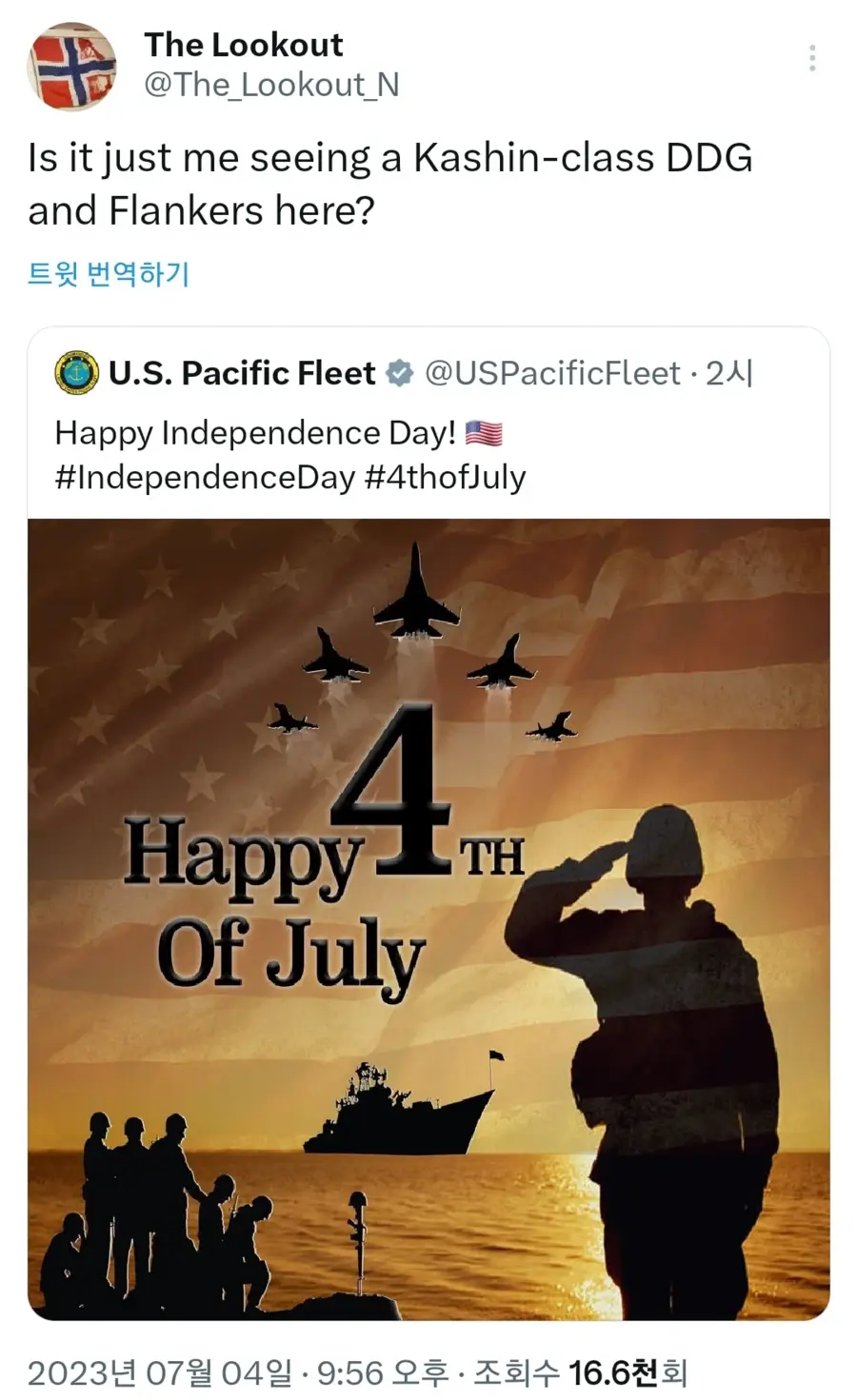Select The Lookout display name
The image size is (857, 1400).
[244, 45]
